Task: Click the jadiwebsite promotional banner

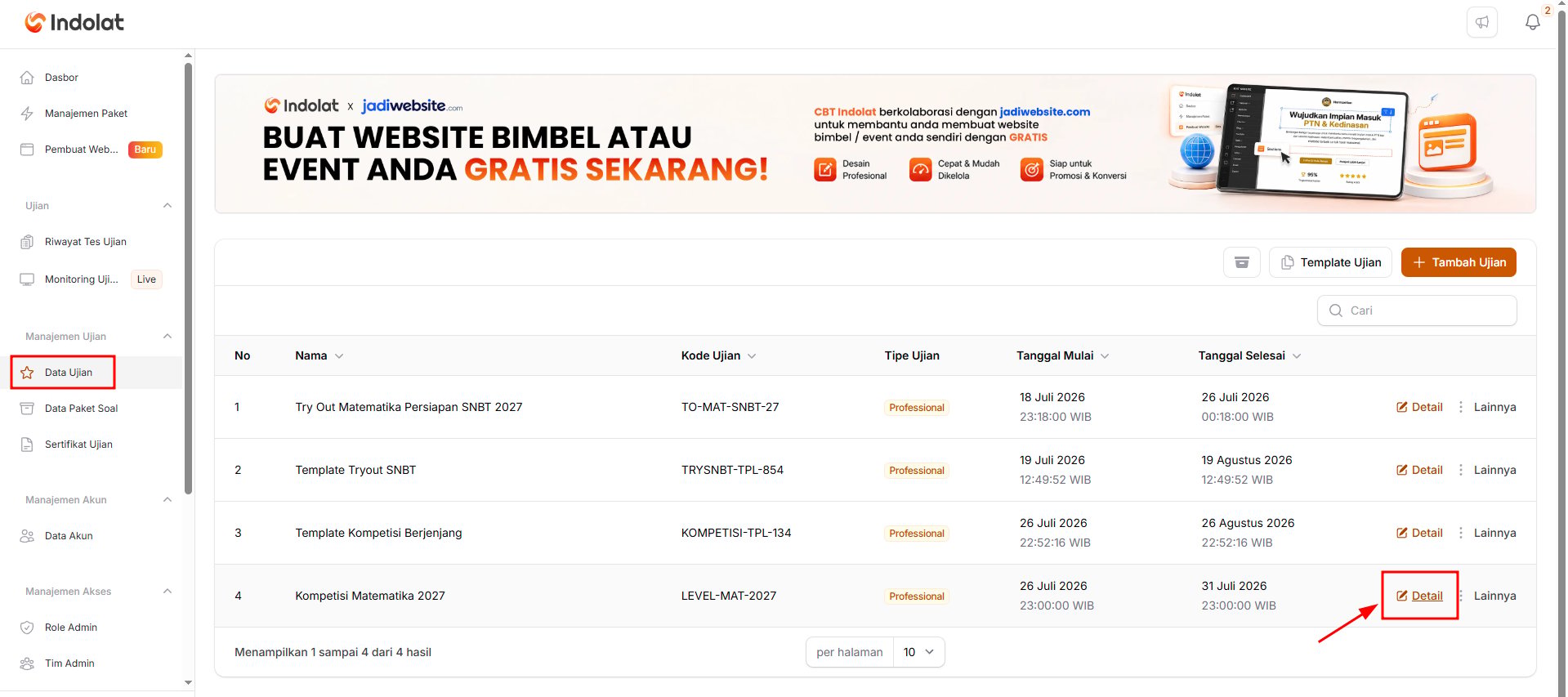Action: (875, 144)
